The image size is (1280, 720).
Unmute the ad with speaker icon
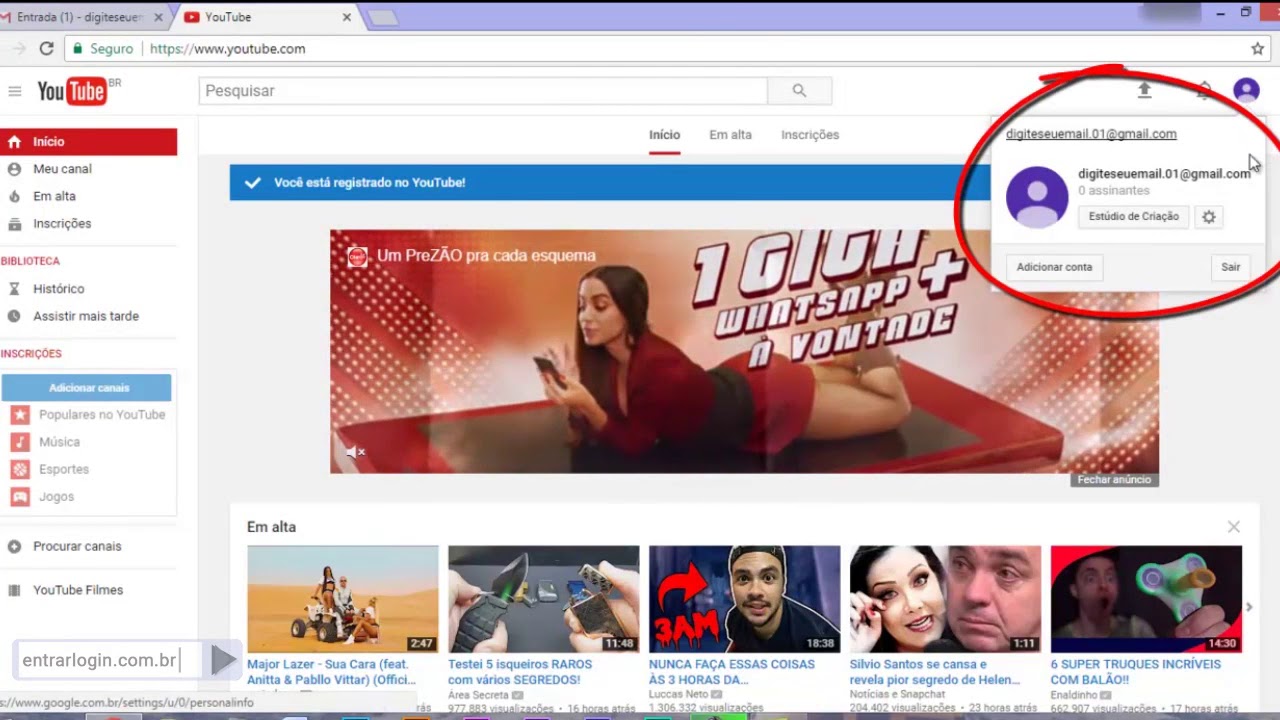point(355,452)
